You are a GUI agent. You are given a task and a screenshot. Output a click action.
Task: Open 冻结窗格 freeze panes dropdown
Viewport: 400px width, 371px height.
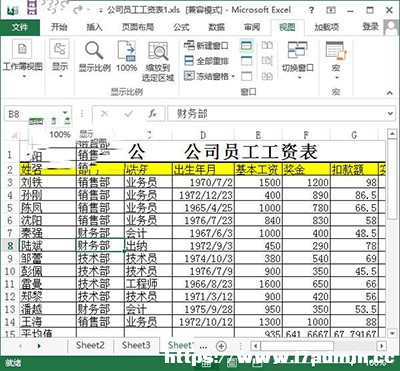[233, 77]
